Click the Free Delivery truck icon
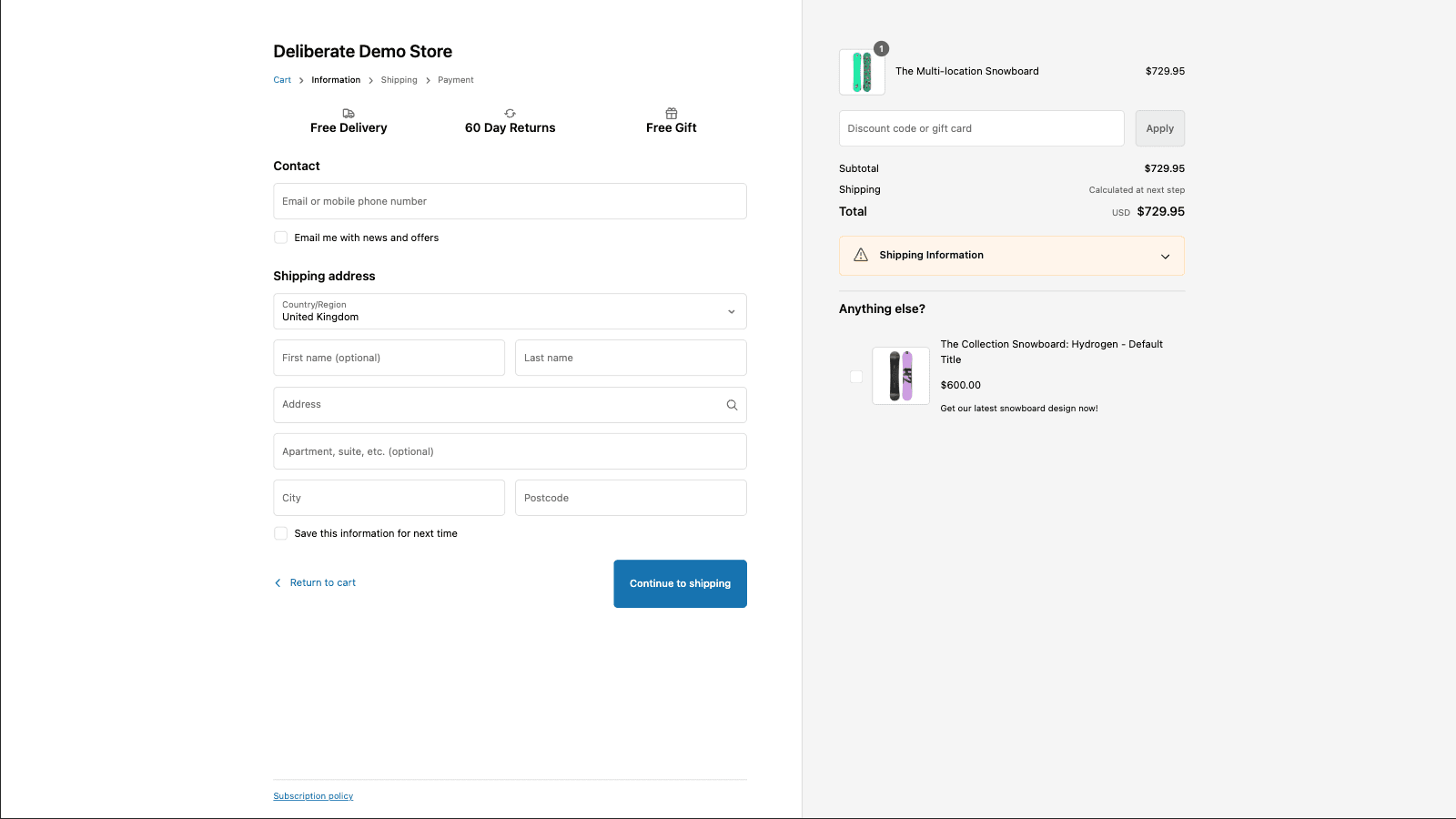This screenshot has height=819, width=1456. 349,113
